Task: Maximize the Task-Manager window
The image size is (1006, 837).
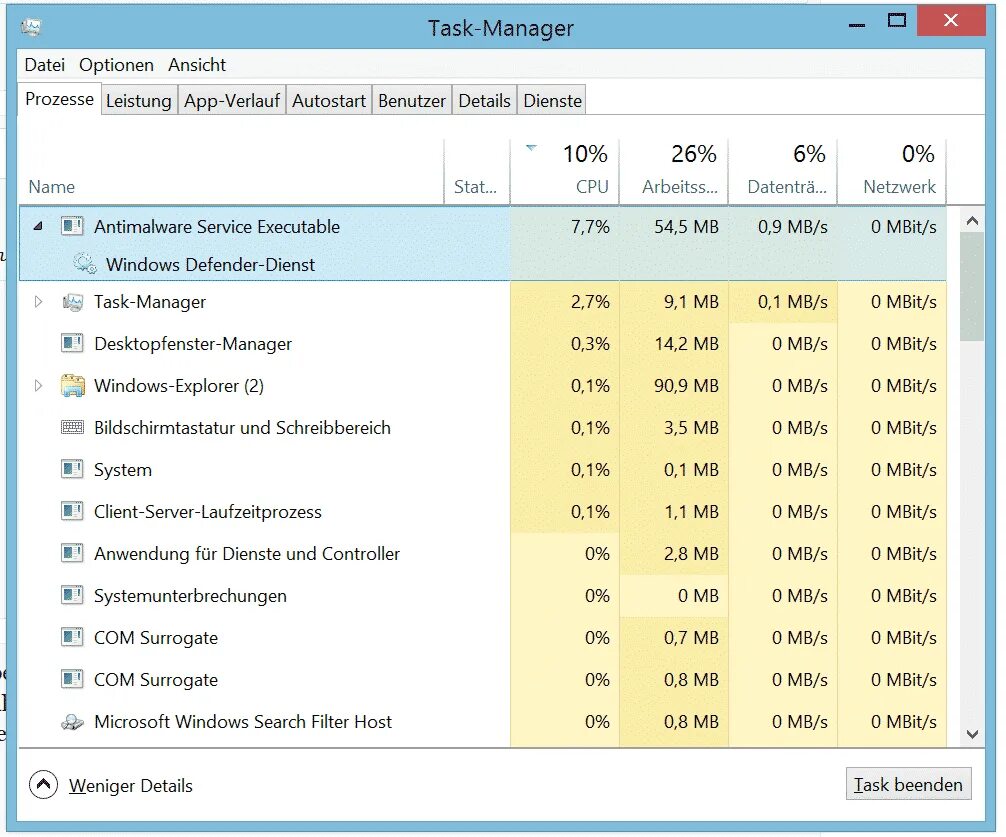Action: 897,21
